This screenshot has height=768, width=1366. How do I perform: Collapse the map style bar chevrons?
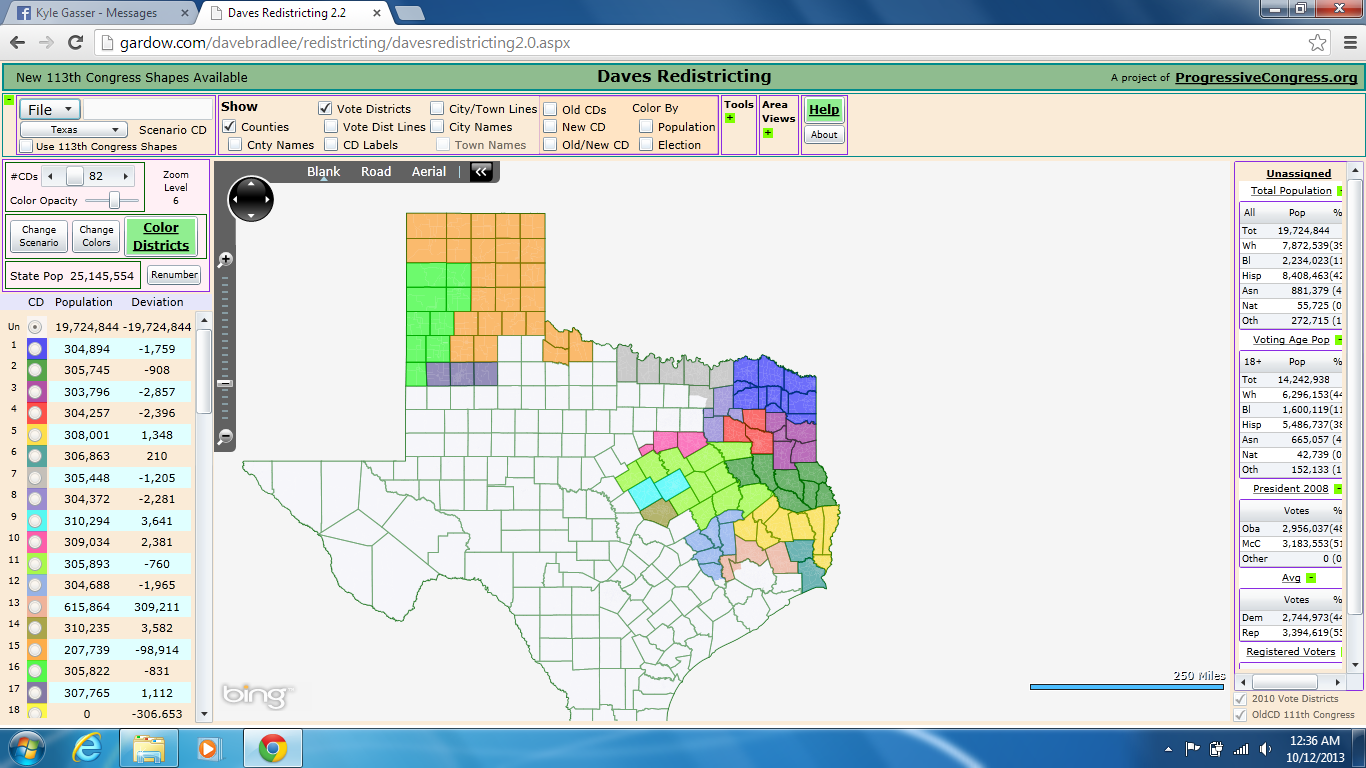[482, 171]
